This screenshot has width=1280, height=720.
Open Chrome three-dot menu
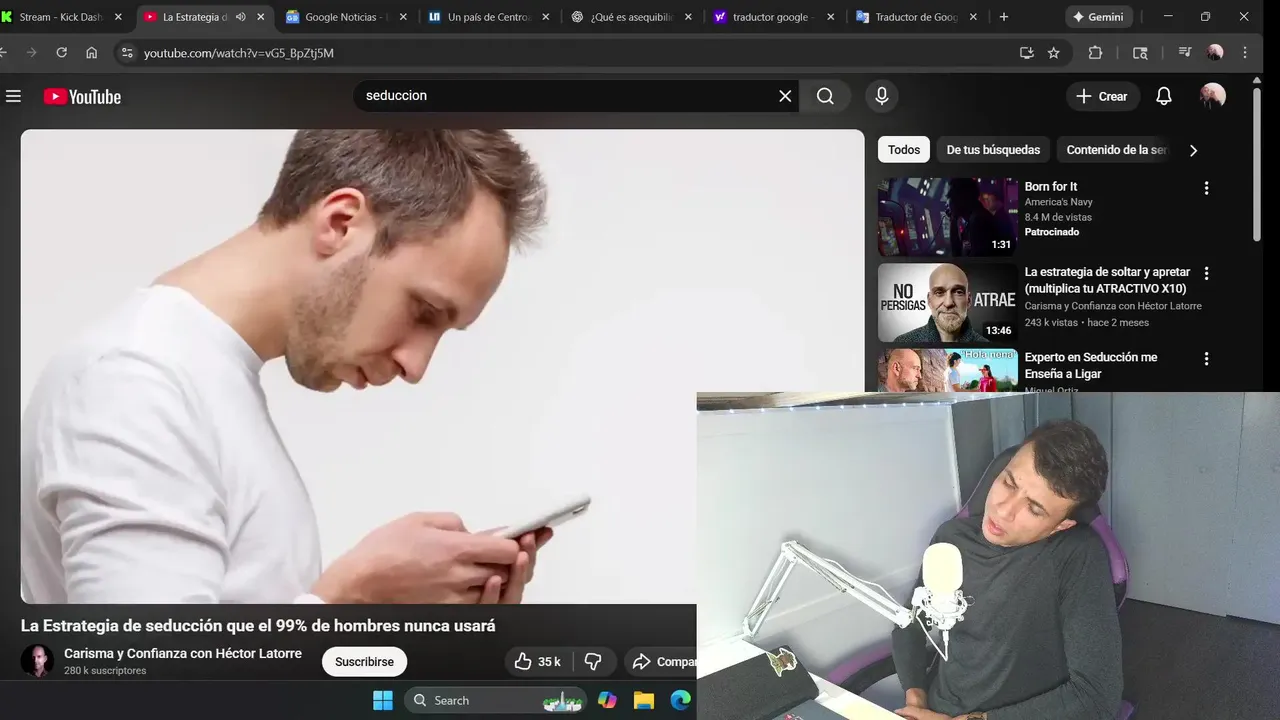[x=1245, y=53]
